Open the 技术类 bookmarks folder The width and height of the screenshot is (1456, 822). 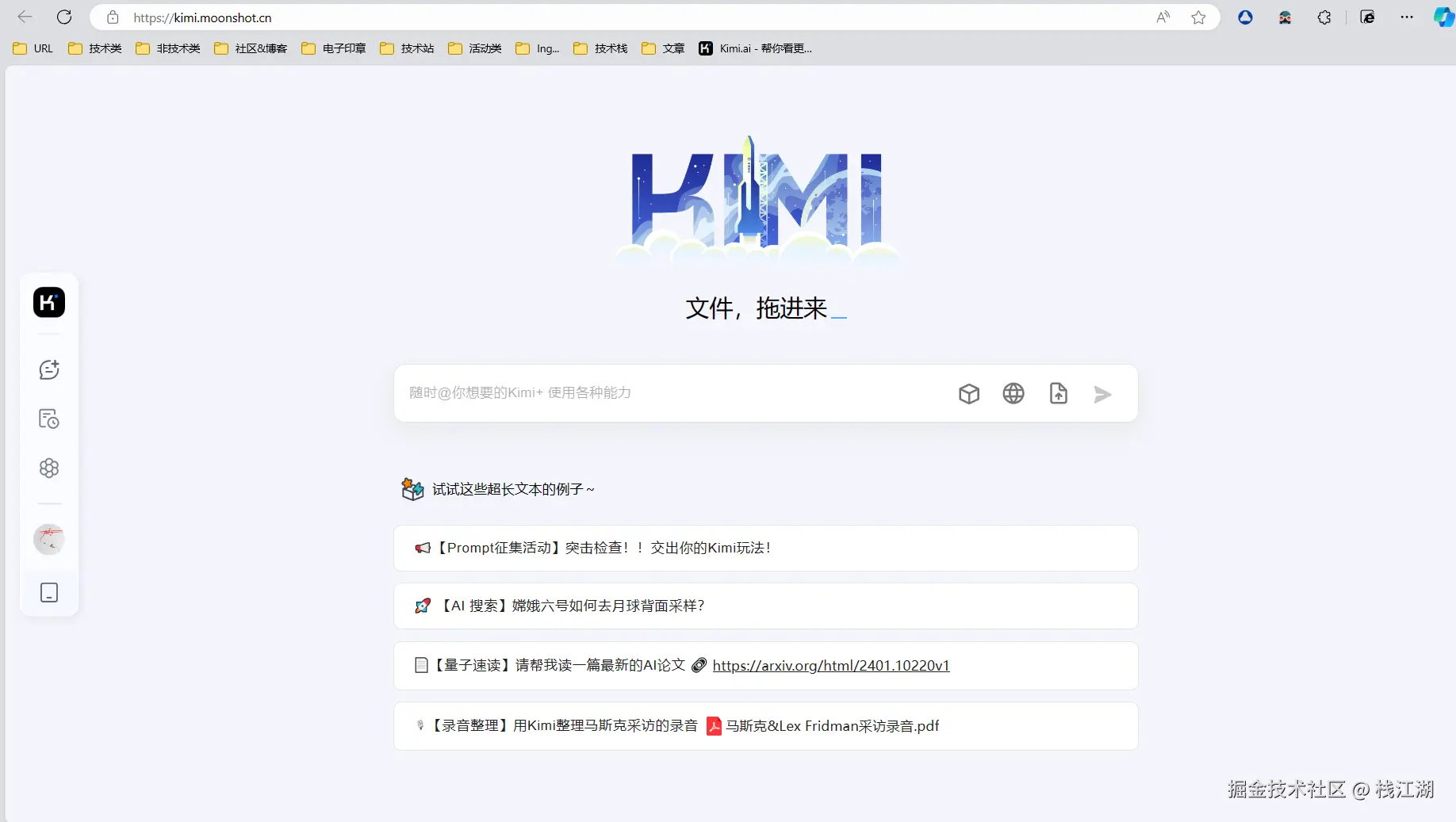[x=95, y=48]
